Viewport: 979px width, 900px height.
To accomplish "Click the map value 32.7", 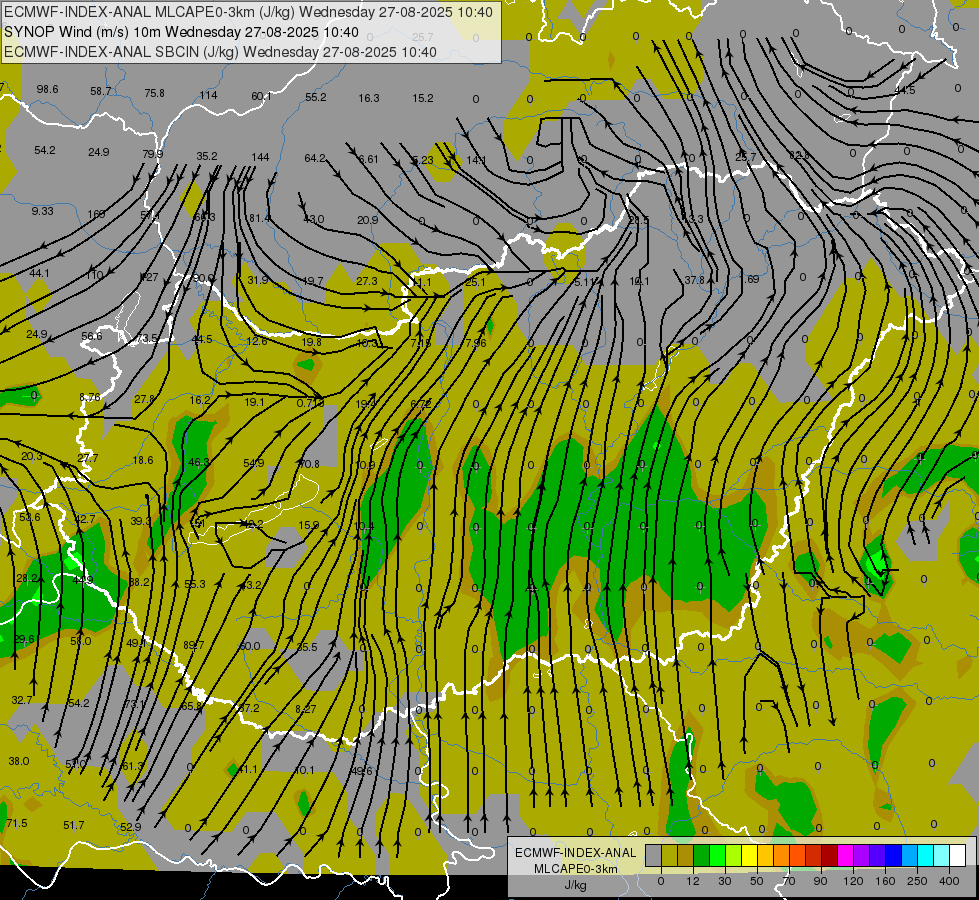I will coord(22,700).
